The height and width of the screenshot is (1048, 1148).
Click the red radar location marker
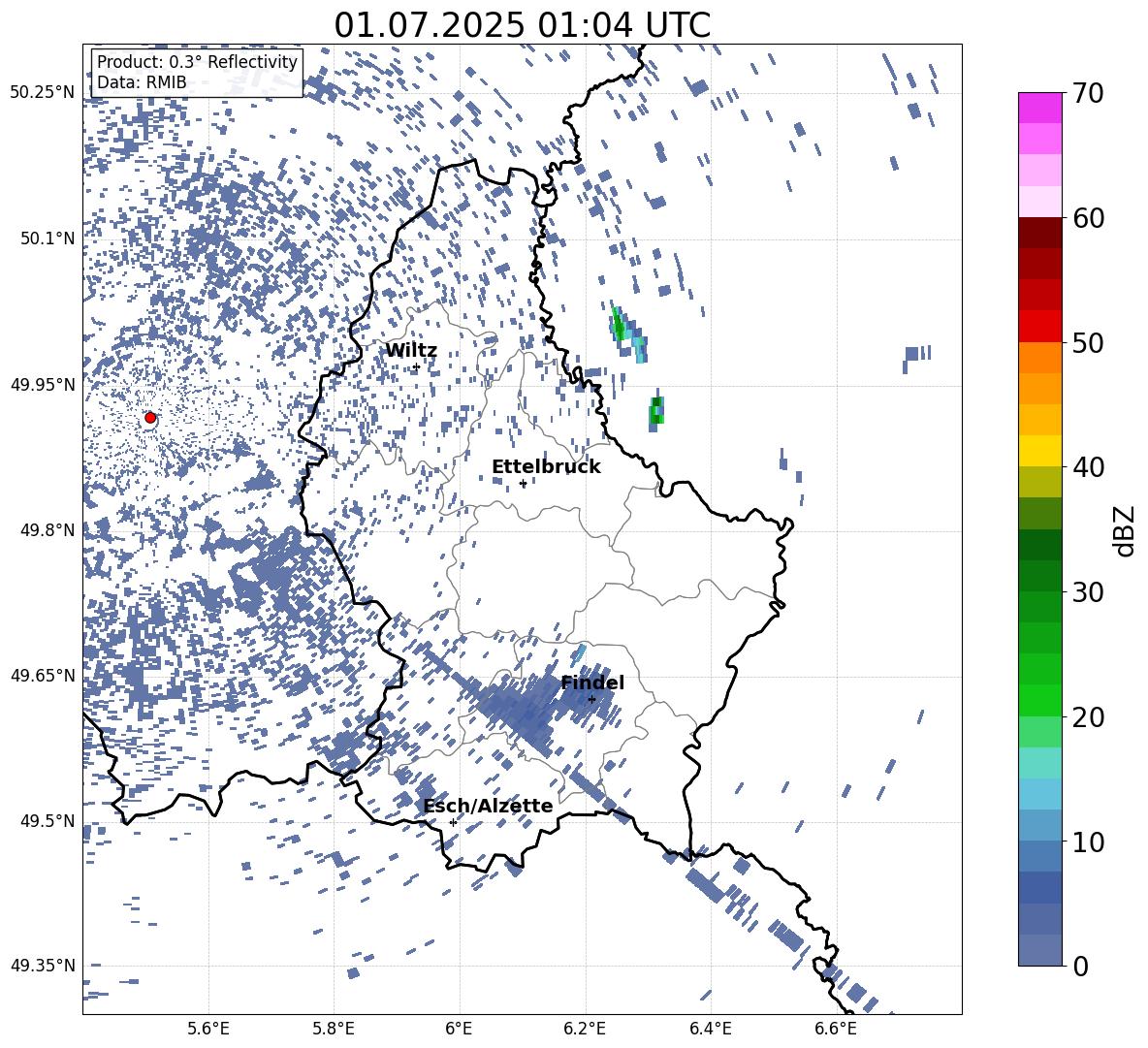coord(150,418)
